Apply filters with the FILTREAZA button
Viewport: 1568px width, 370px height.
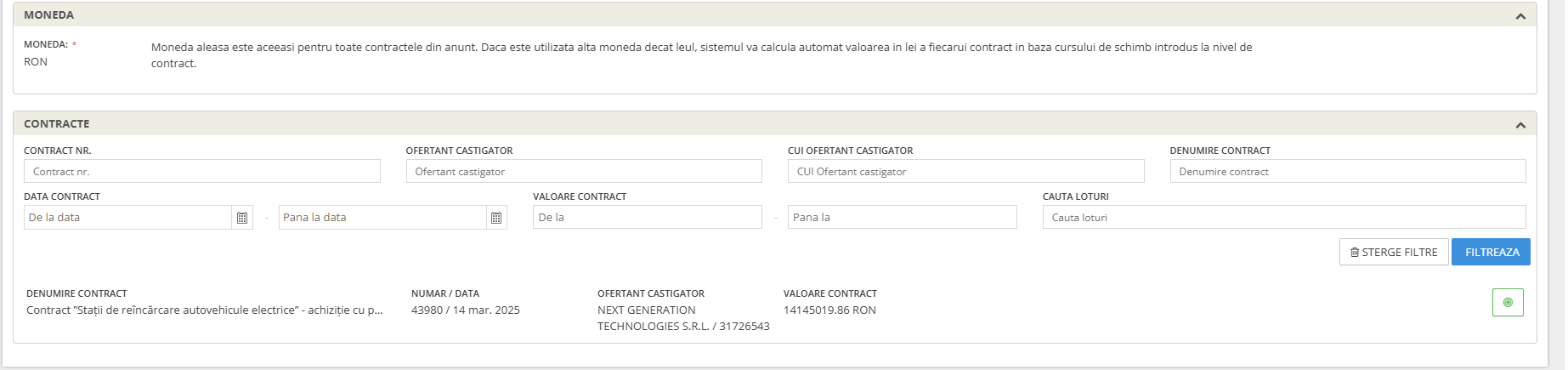pos(1492,252)
